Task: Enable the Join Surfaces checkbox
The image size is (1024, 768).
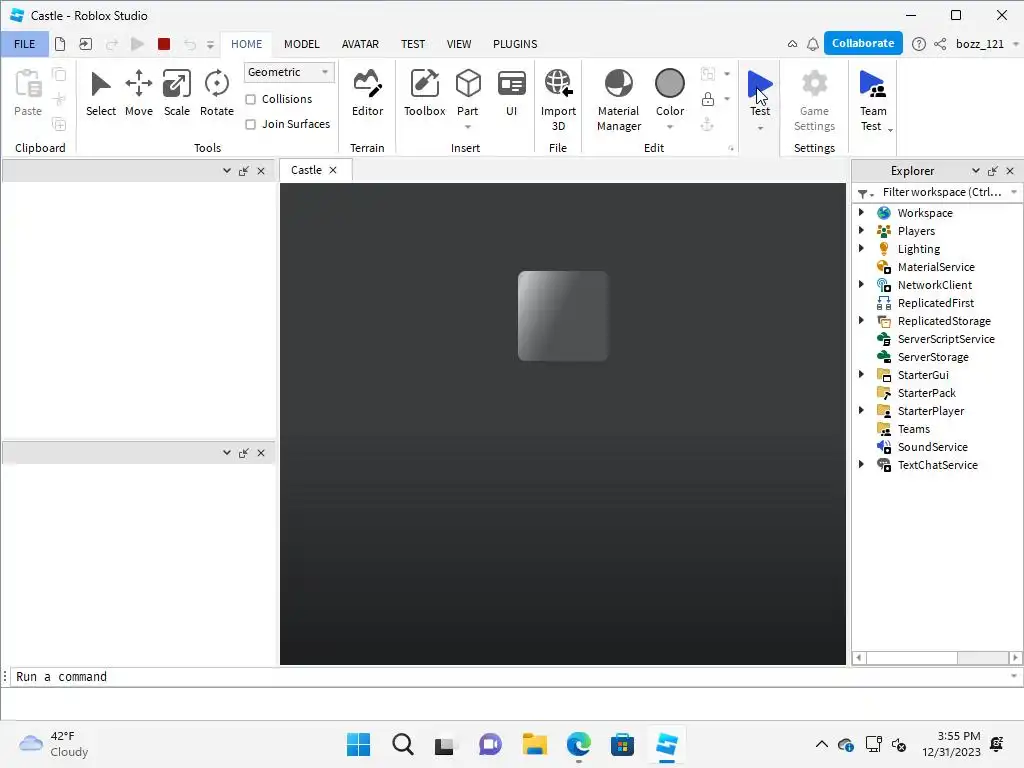Action: (250, 124)
